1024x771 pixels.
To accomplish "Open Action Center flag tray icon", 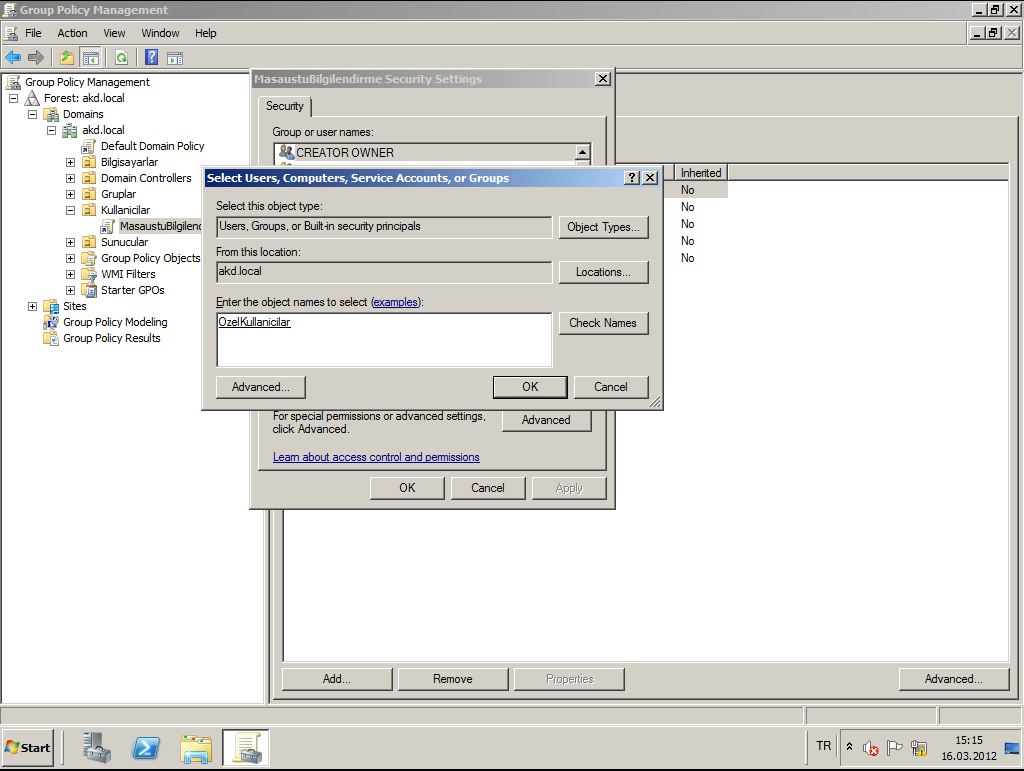I will (895, 747).
